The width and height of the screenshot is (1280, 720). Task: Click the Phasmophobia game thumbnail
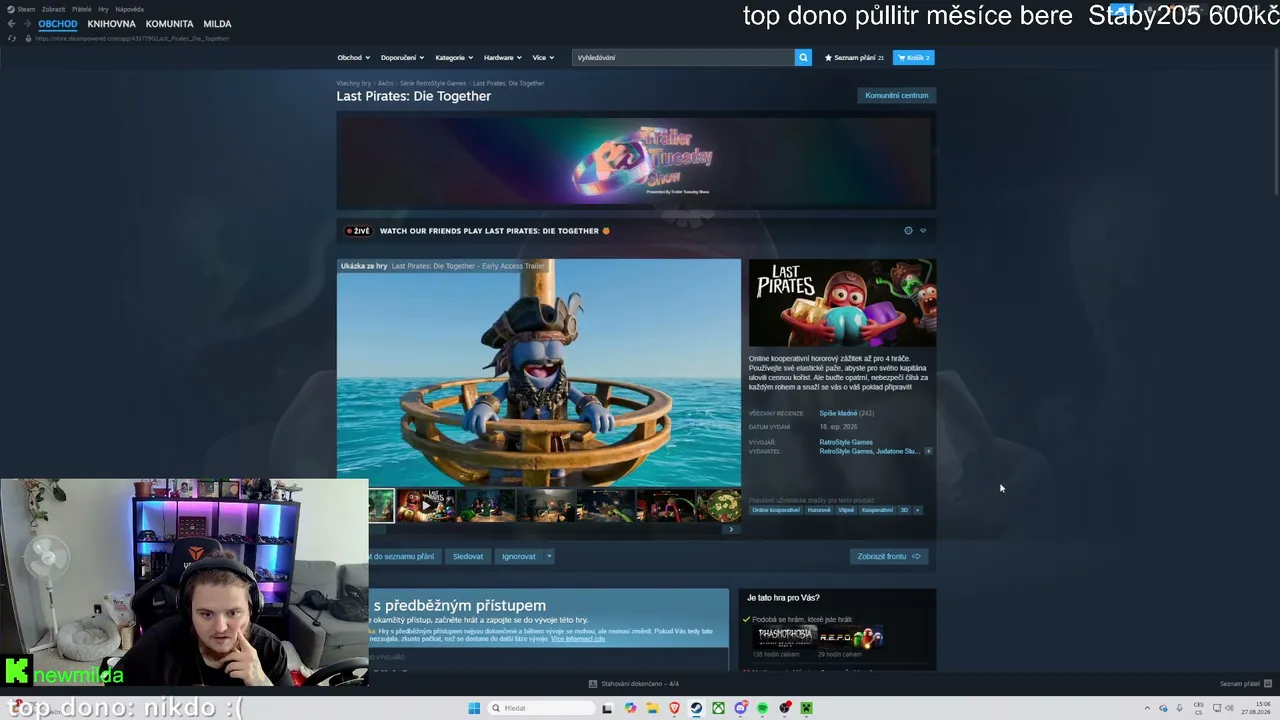785,636
